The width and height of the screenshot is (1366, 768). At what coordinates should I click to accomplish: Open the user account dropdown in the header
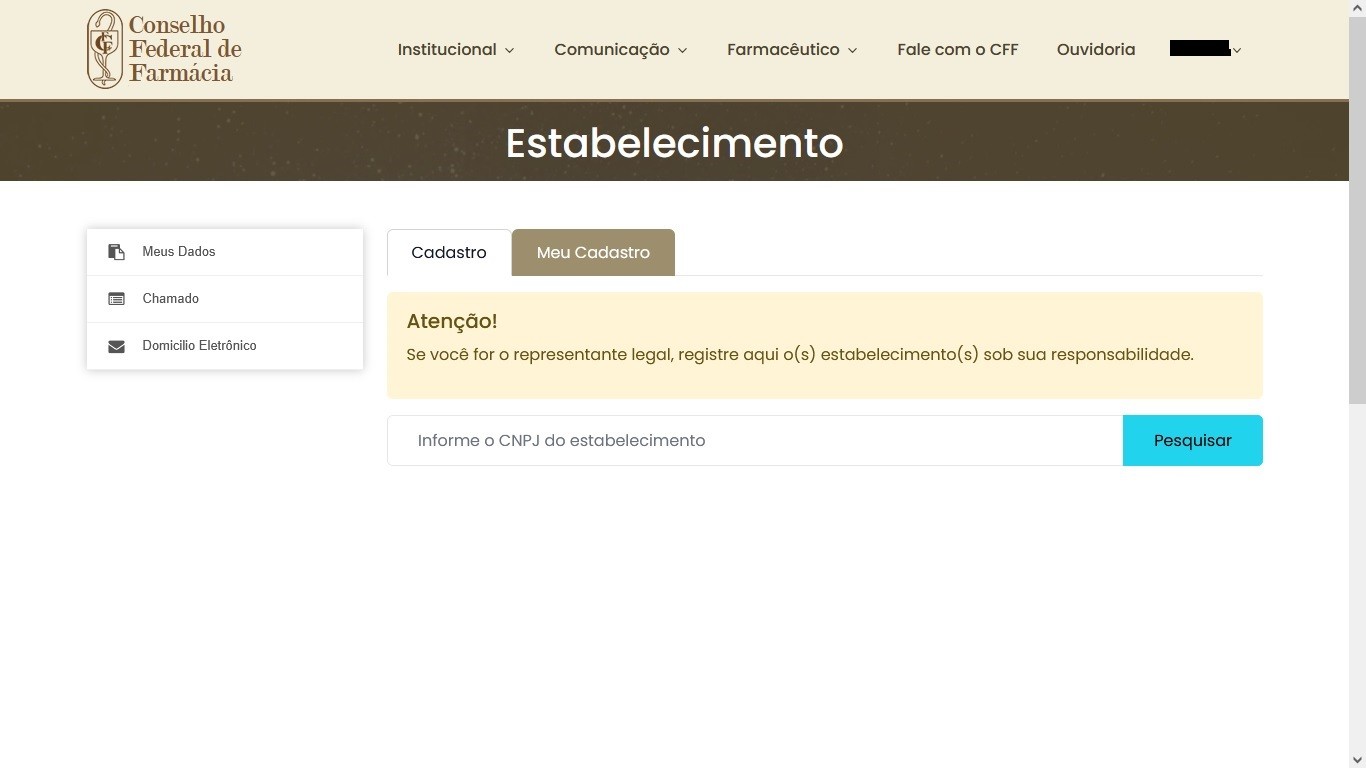click(x=1205, y=49)
